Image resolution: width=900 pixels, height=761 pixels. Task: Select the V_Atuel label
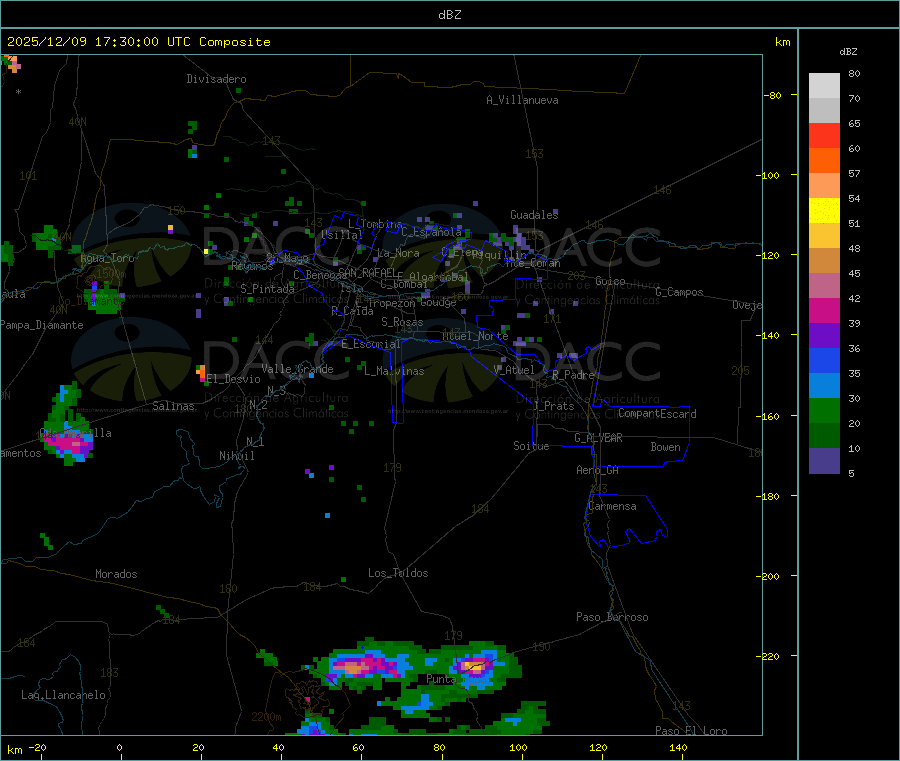(514, 370)
